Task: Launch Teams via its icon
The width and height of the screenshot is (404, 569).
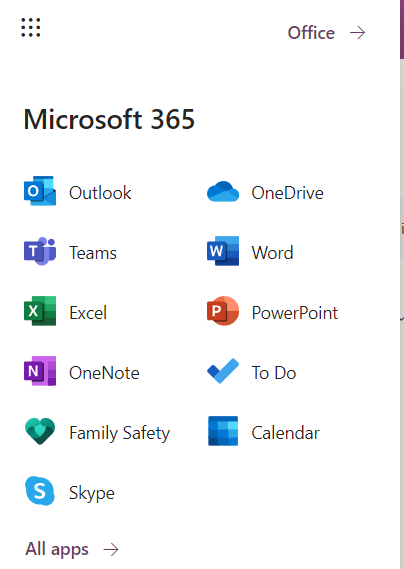Action: point(40,251)
